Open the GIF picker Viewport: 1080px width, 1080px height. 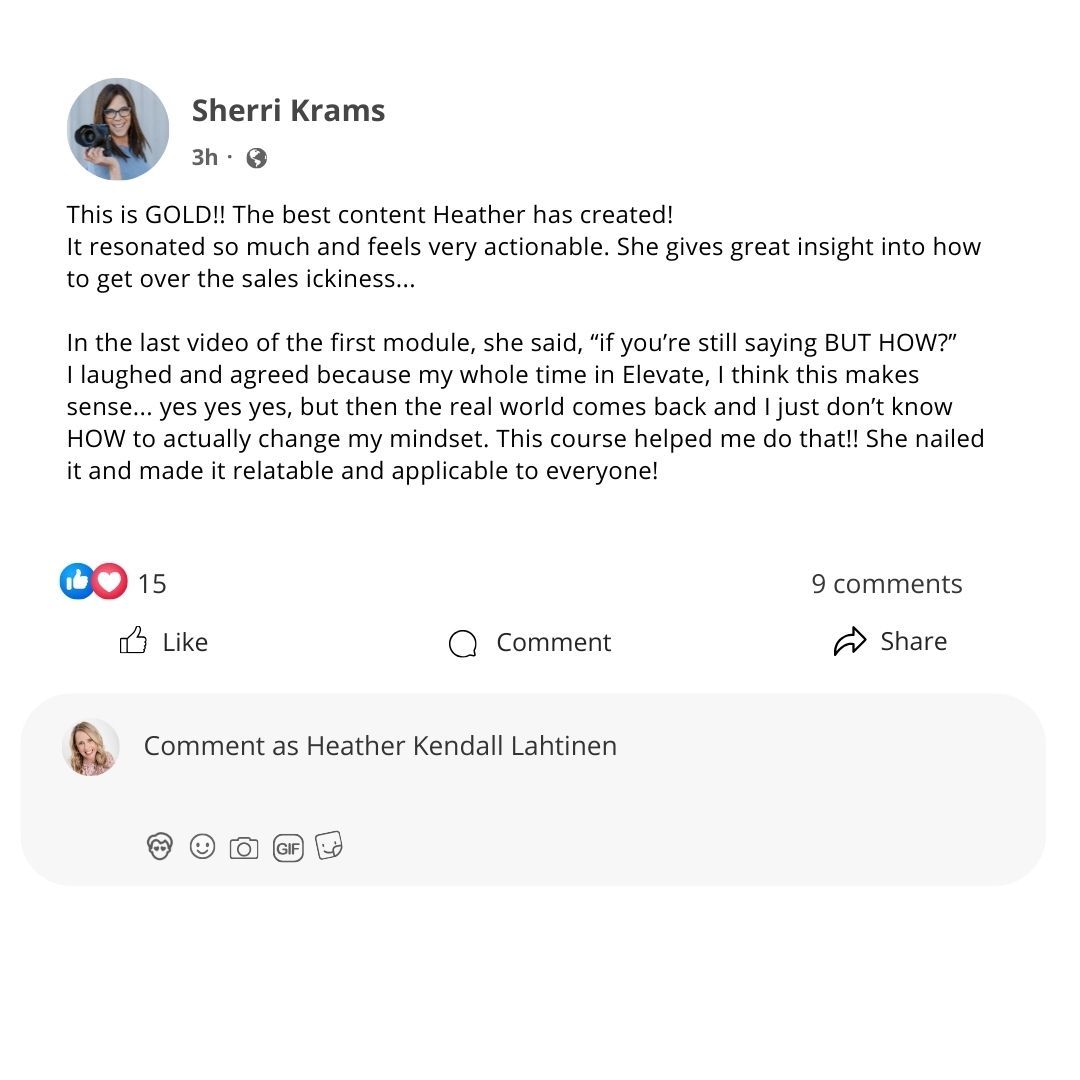pyautogui.click(x=288, y=849)
